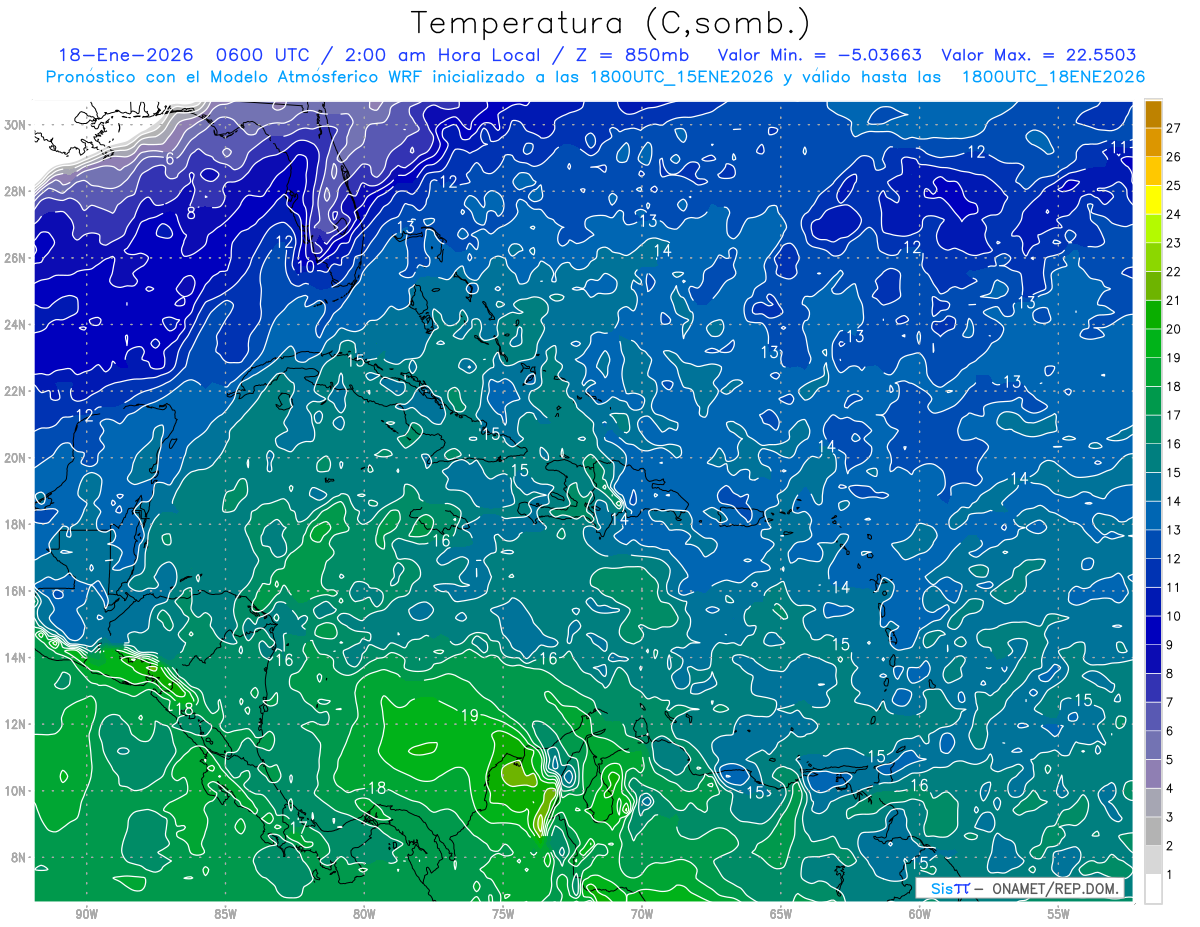Viewport: 1200px width, 927px height.
Task: Click the "19" contour label on the map
Action: pos(470,715)
